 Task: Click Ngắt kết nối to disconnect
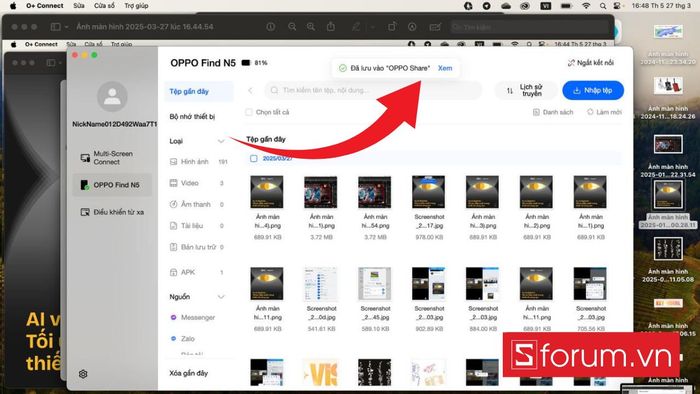pyautogui.click(x=591, y=63)
